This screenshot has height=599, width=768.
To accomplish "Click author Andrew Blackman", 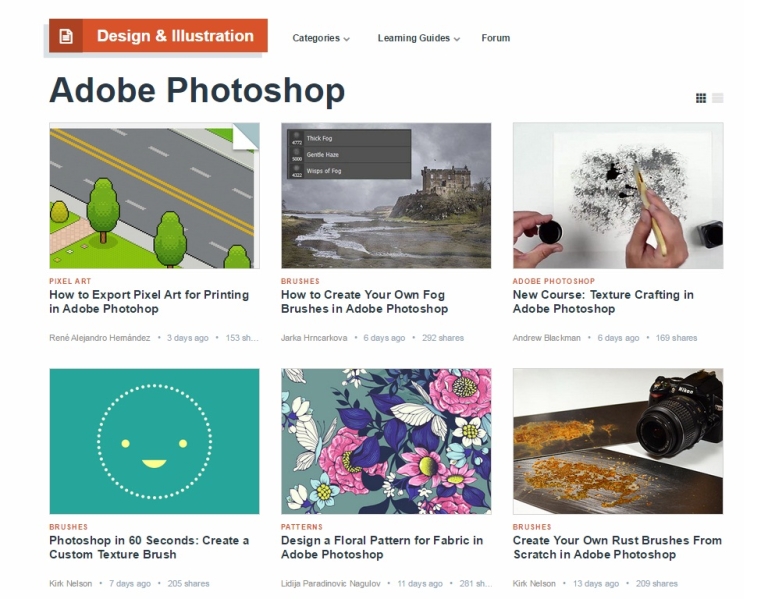I will click(x=547, y=338).
